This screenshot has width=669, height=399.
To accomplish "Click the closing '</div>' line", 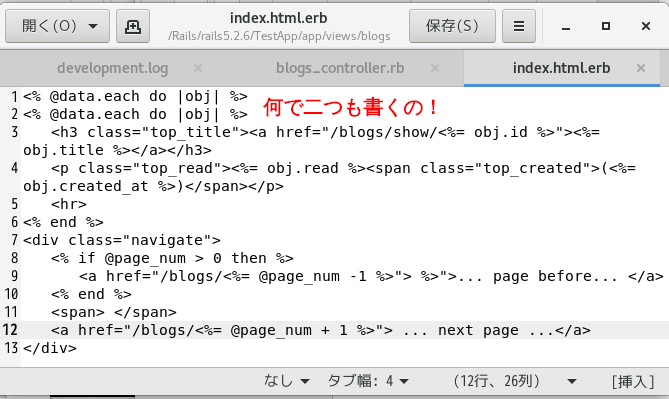I will coord(50,348).
